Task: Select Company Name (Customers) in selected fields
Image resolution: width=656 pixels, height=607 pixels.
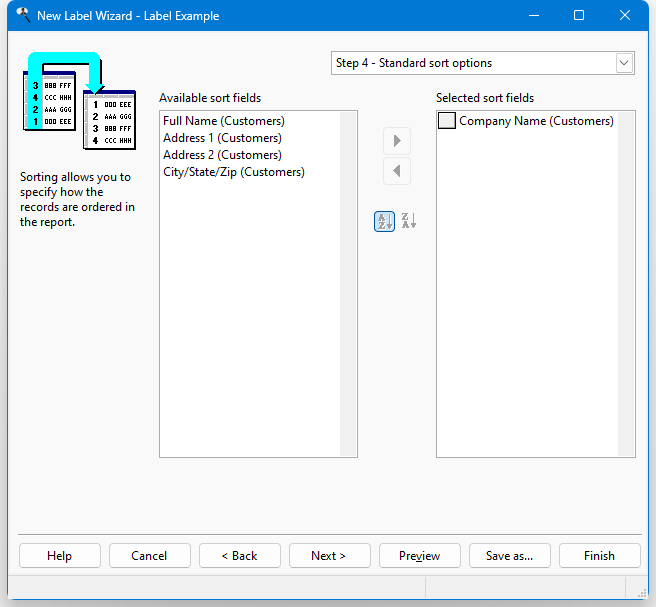Action: pyautogui.click(x=536, y=121)
